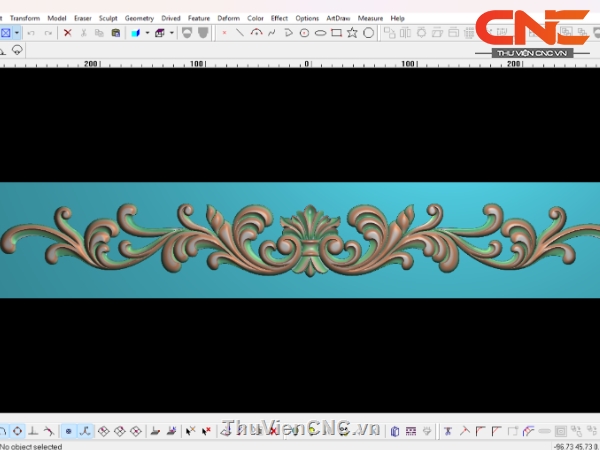Screen dimensions: 600x450
Task: Open the purple box model dropdown arrow
Action: 171,32
